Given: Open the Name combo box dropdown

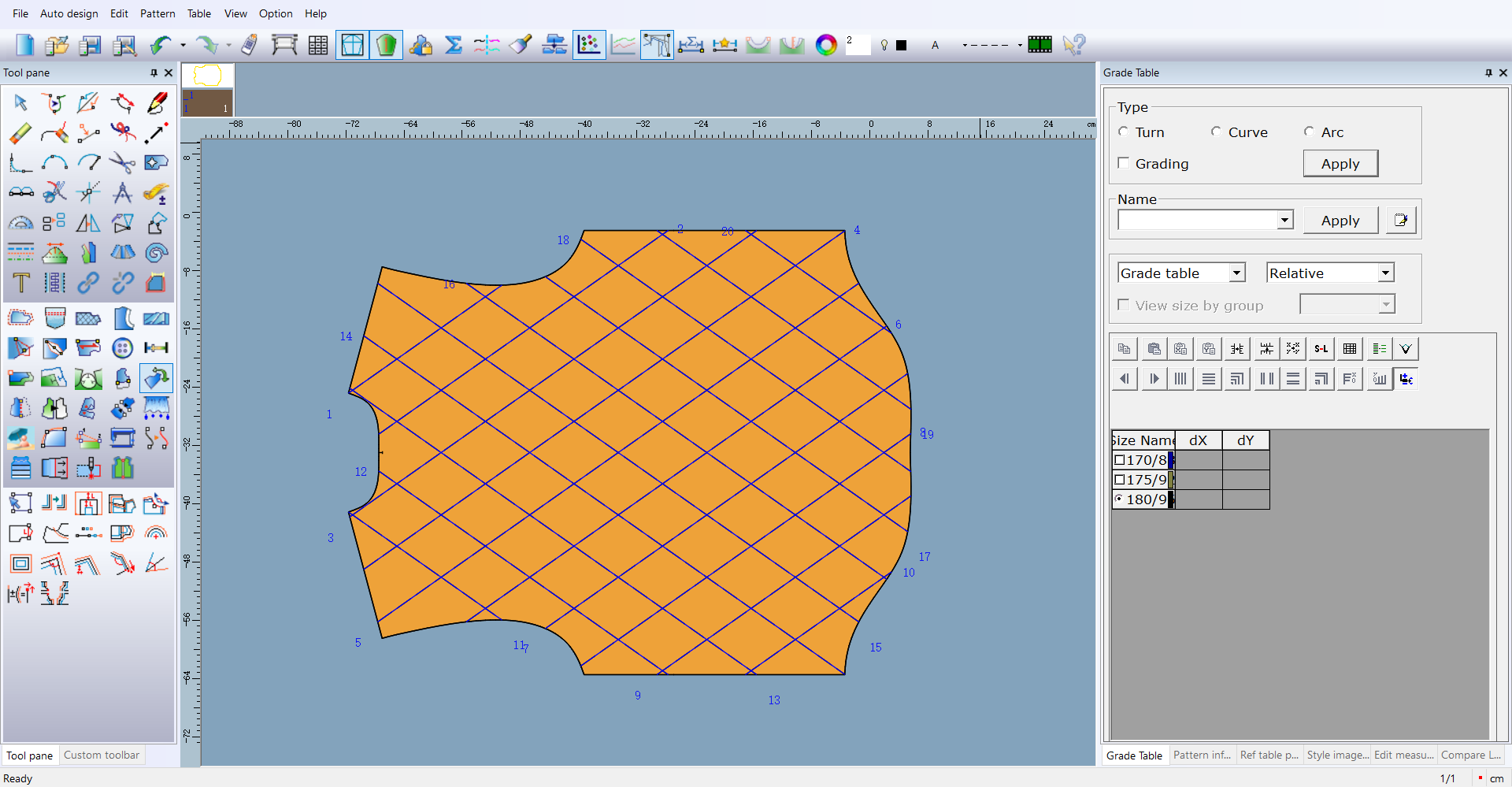Looking at the screenshot, I should coord(1285,220).
